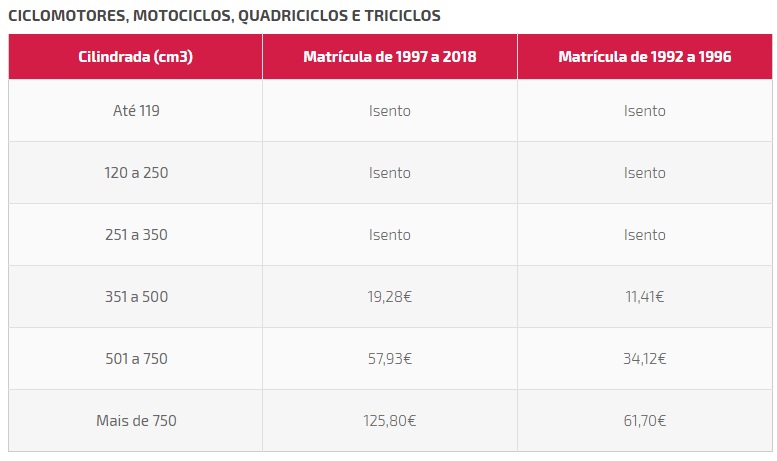Select the "501 a 750" cylinder range cell
This screenshot has height=461, width=777.
click(136, 359)
